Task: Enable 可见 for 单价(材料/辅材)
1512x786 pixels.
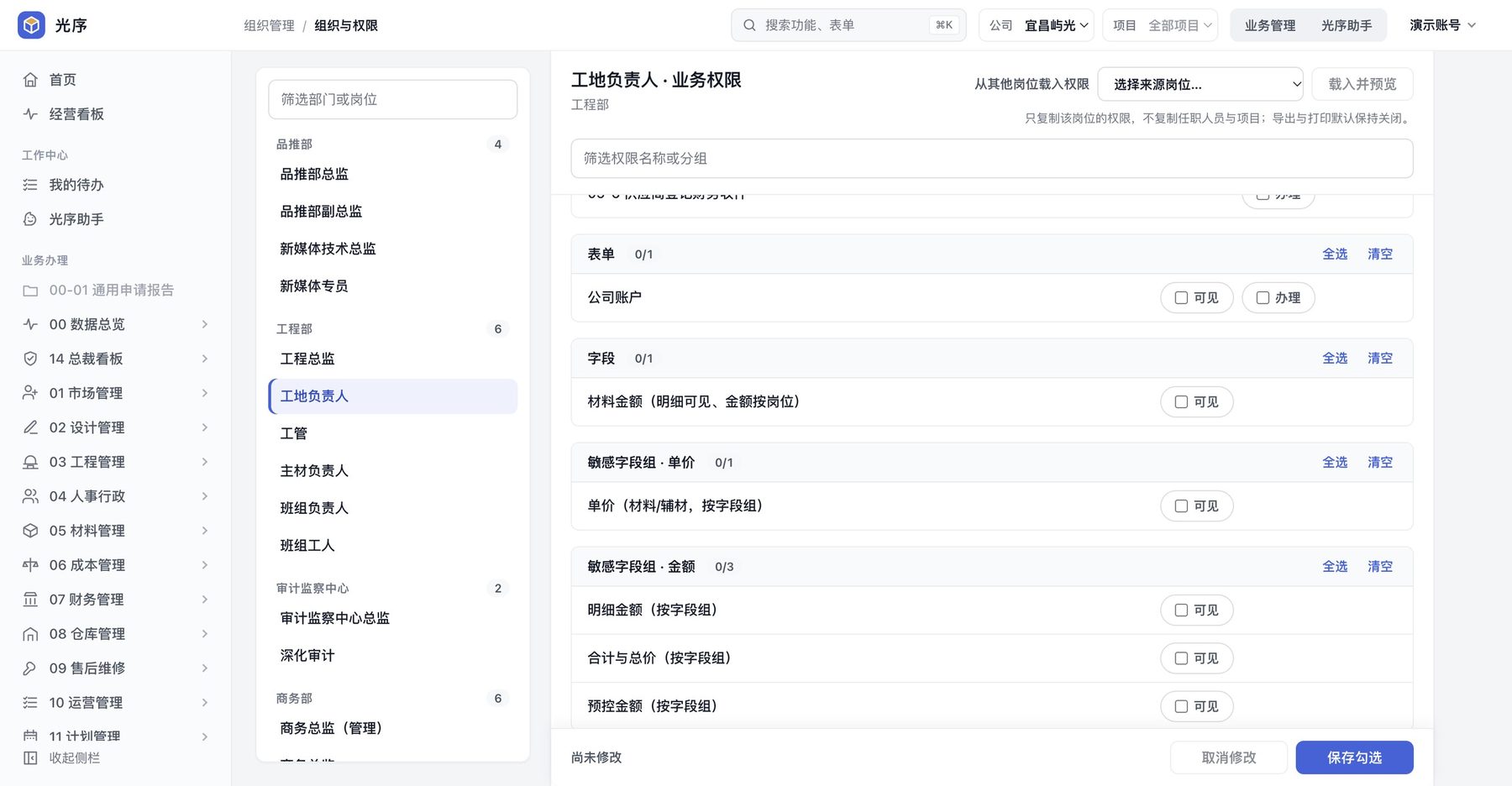Action: point(1181,506)
